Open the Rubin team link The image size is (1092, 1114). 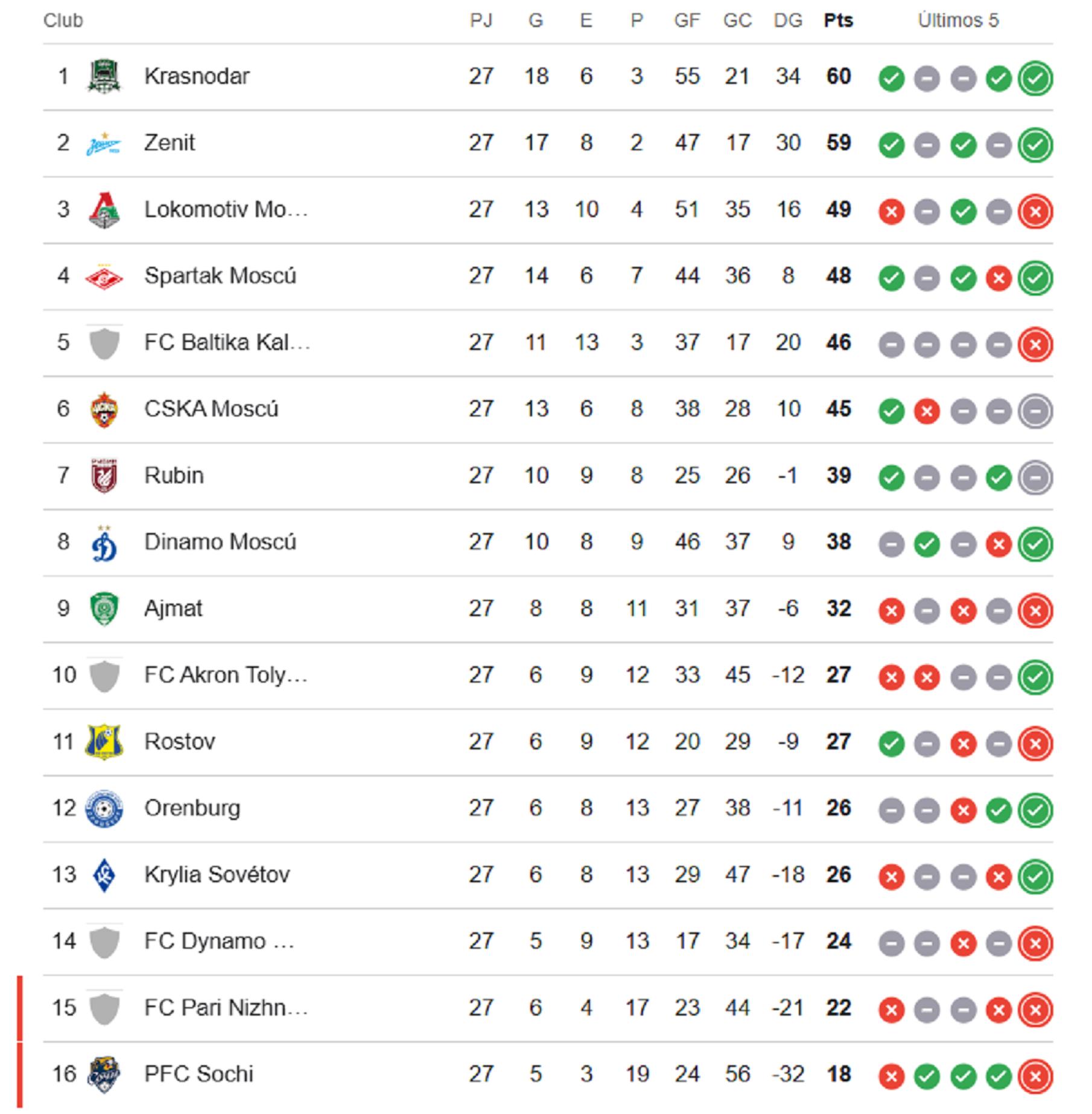point(174,476)
